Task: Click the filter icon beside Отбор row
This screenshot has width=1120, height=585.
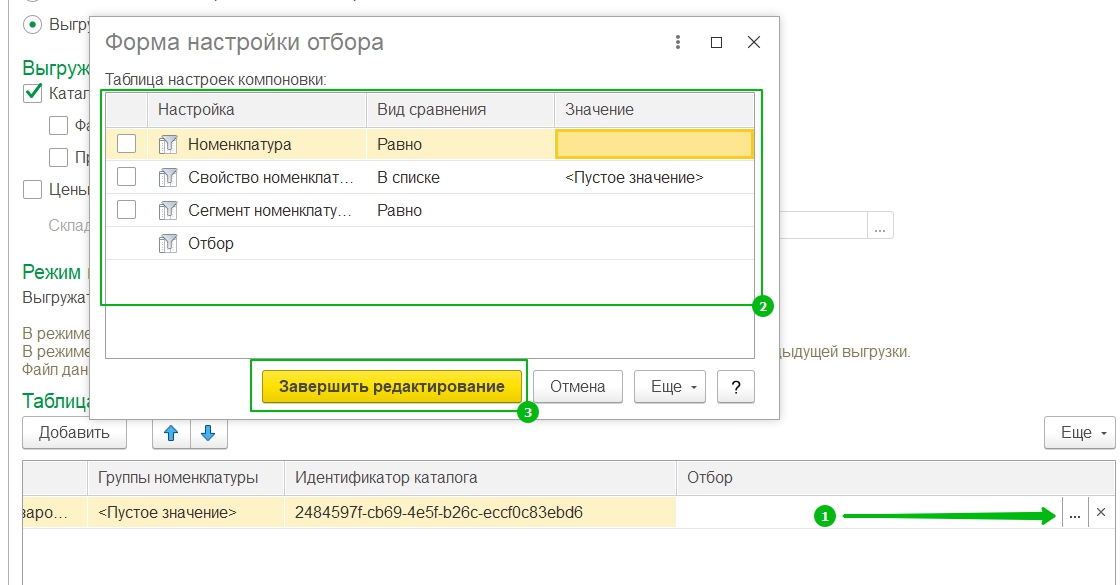Action: (168, 244)
